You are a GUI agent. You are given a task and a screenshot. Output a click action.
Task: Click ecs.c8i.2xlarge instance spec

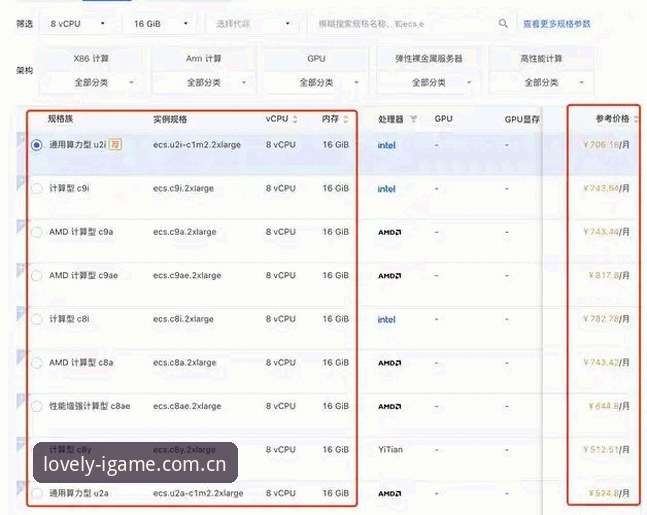tap(183, 319)
